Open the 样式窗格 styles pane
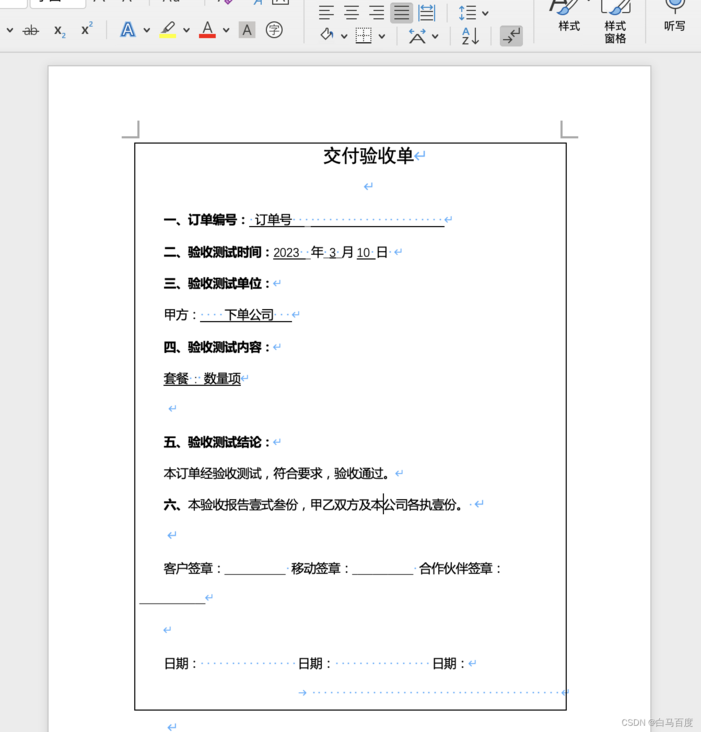The image size is (701, 732). [x=615, y=21]
